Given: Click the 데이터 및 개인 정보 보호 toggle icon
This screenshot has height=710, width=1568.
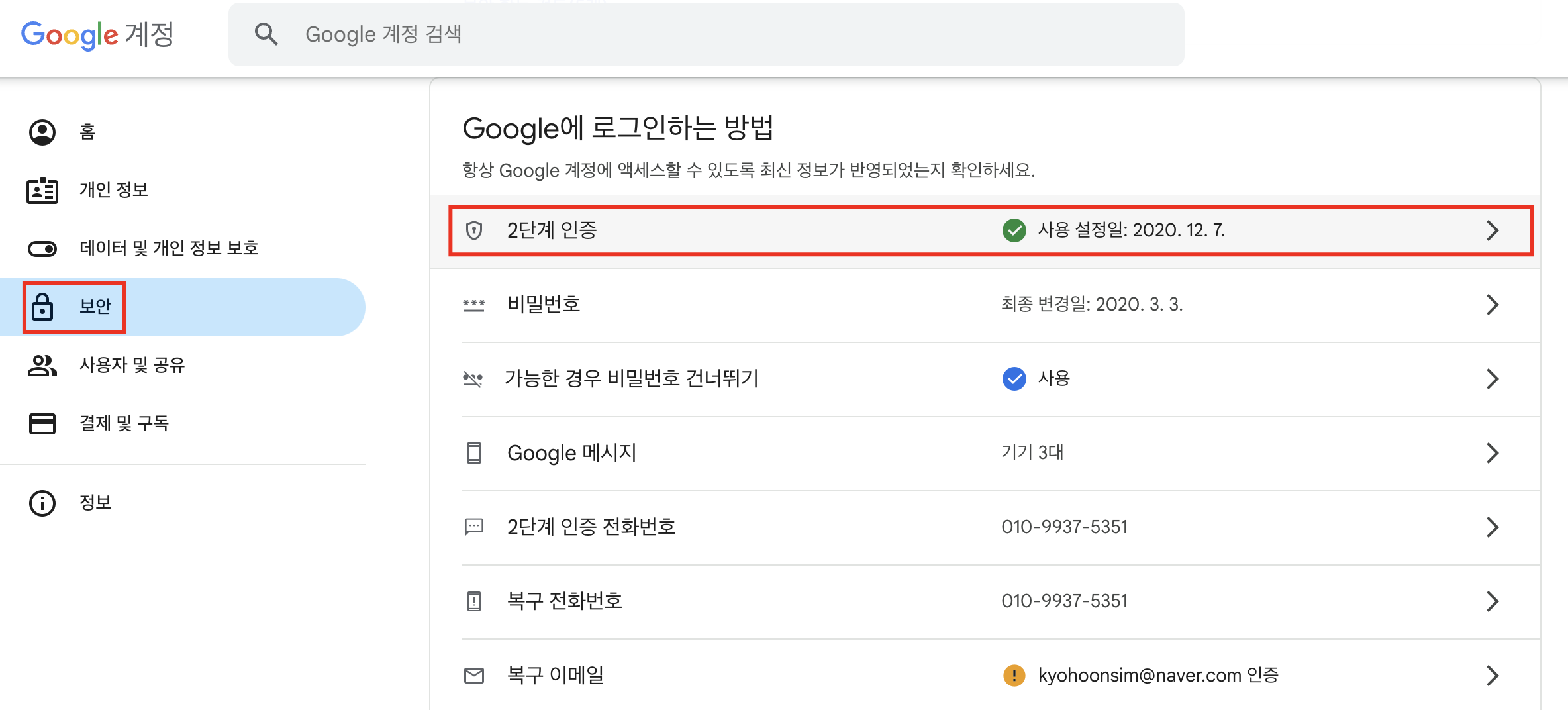Looking at the screenshot, I should click(42, 249).
